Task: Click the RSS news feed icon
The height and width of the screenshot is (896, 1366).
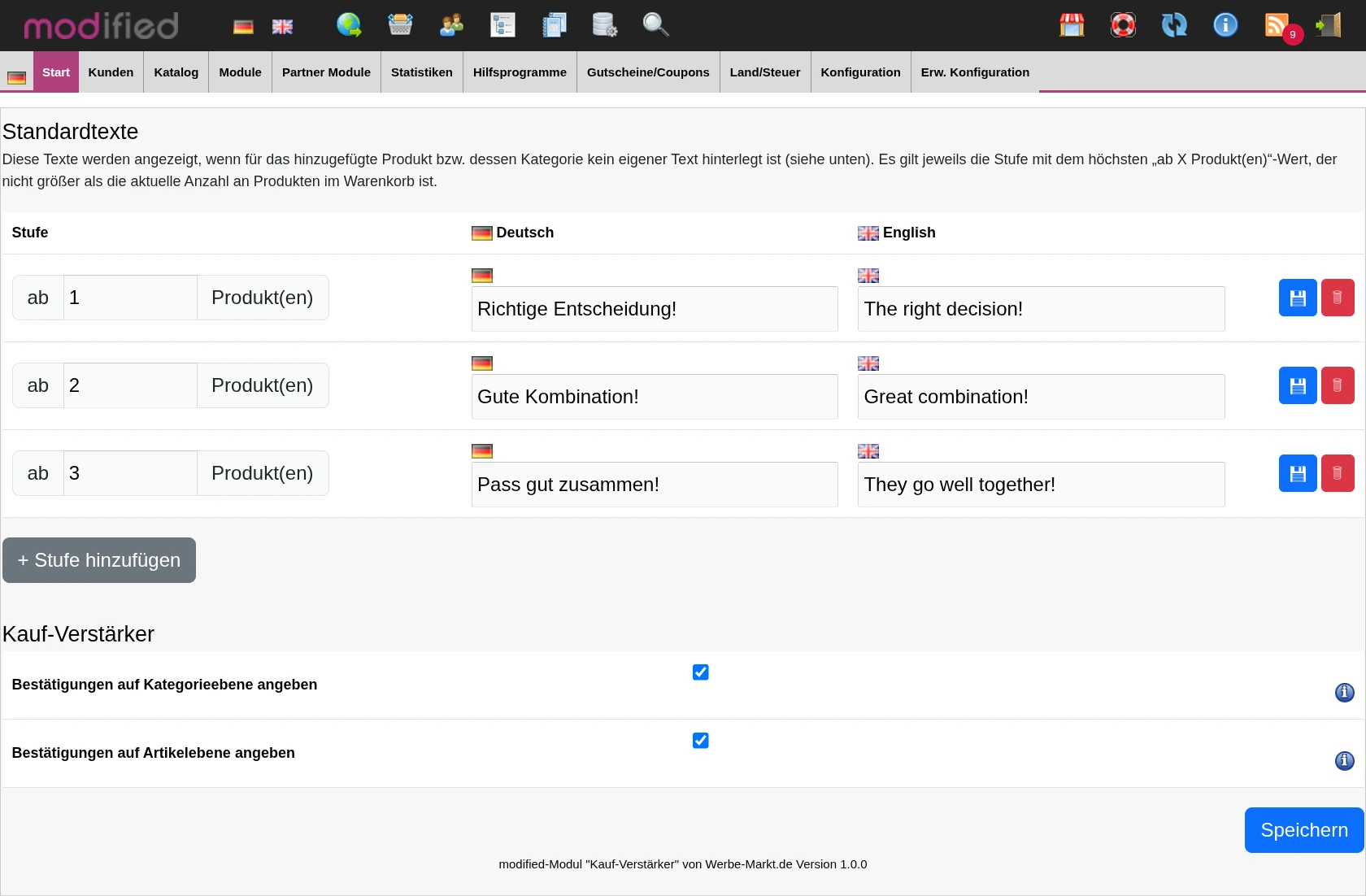Action: pos(1277,25)
